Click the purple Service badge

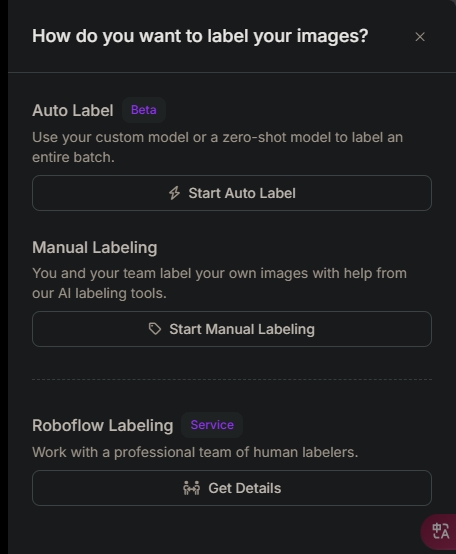[212, 425]
